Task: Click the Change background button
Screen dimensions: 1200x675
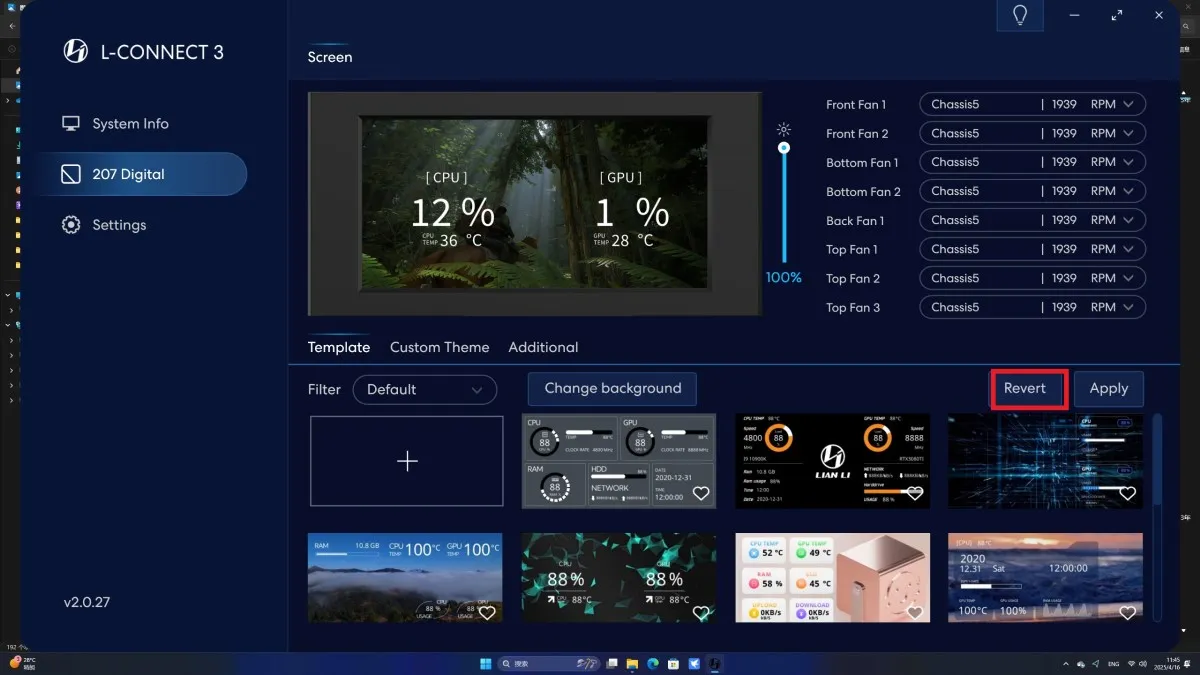Action: [612, 388]
